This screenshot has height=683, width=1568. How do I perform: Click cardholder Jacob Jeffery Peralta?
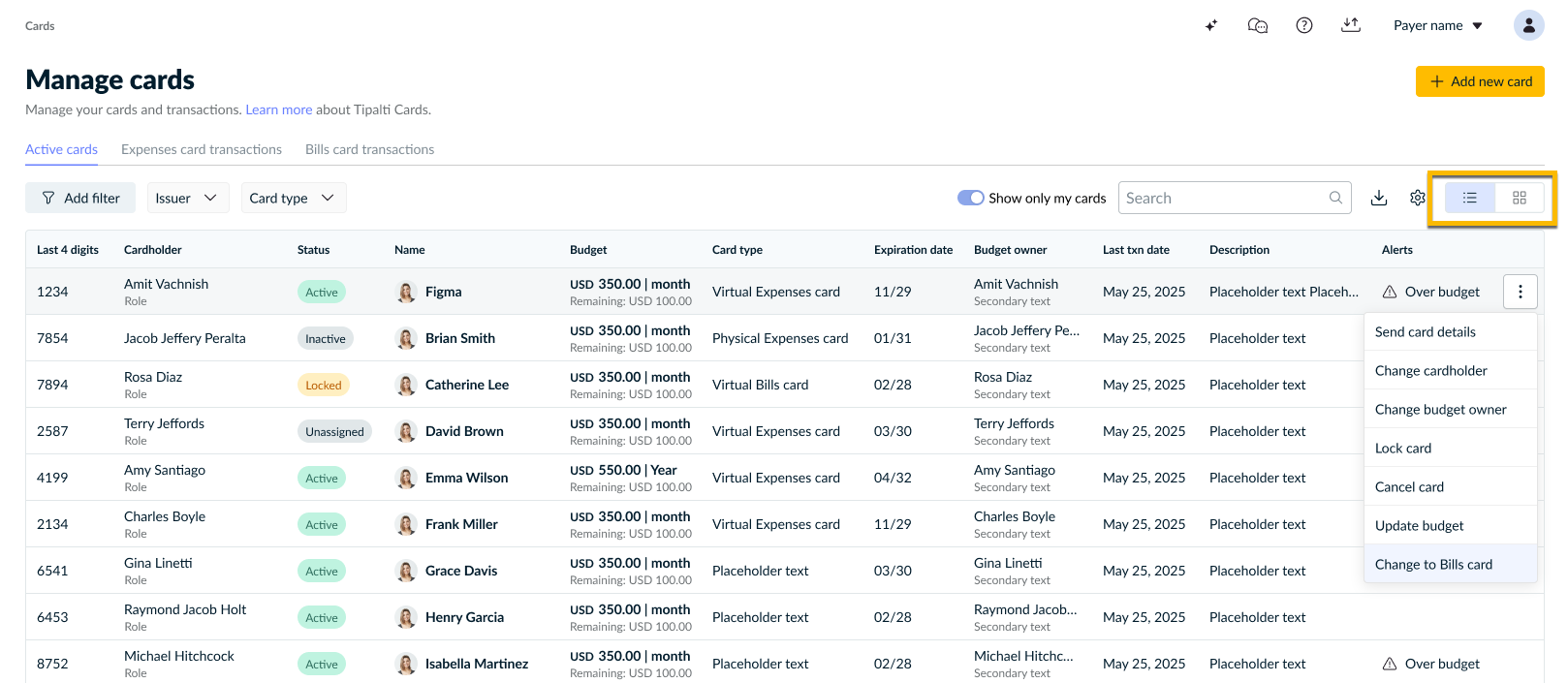[185, 338]
